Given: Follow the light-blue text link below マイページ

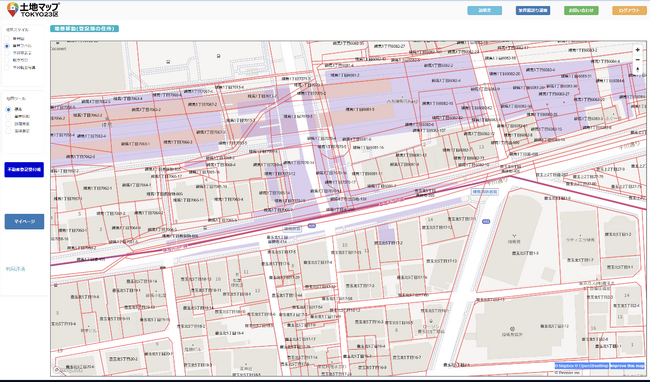Looking at the screenshot, I should tap(15, 269).
